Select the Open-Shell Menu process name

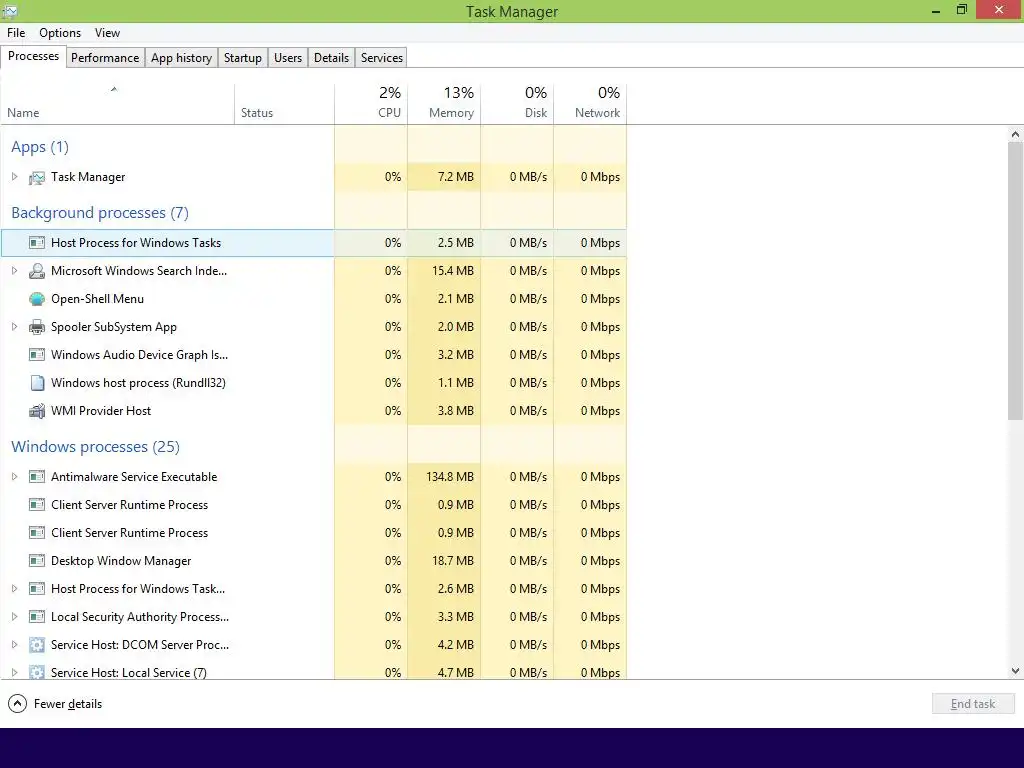click(x=97, y=299)
